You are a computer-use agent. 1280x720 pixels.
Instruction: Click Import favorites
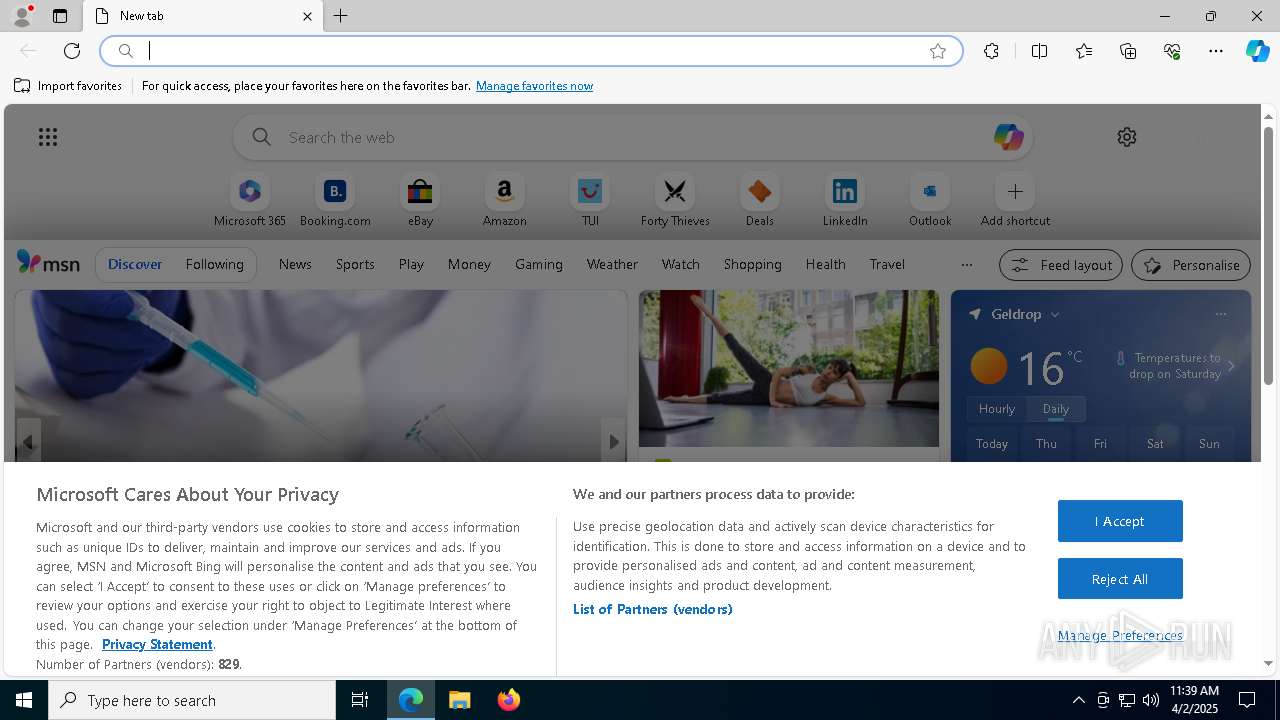tap(68, 86)
